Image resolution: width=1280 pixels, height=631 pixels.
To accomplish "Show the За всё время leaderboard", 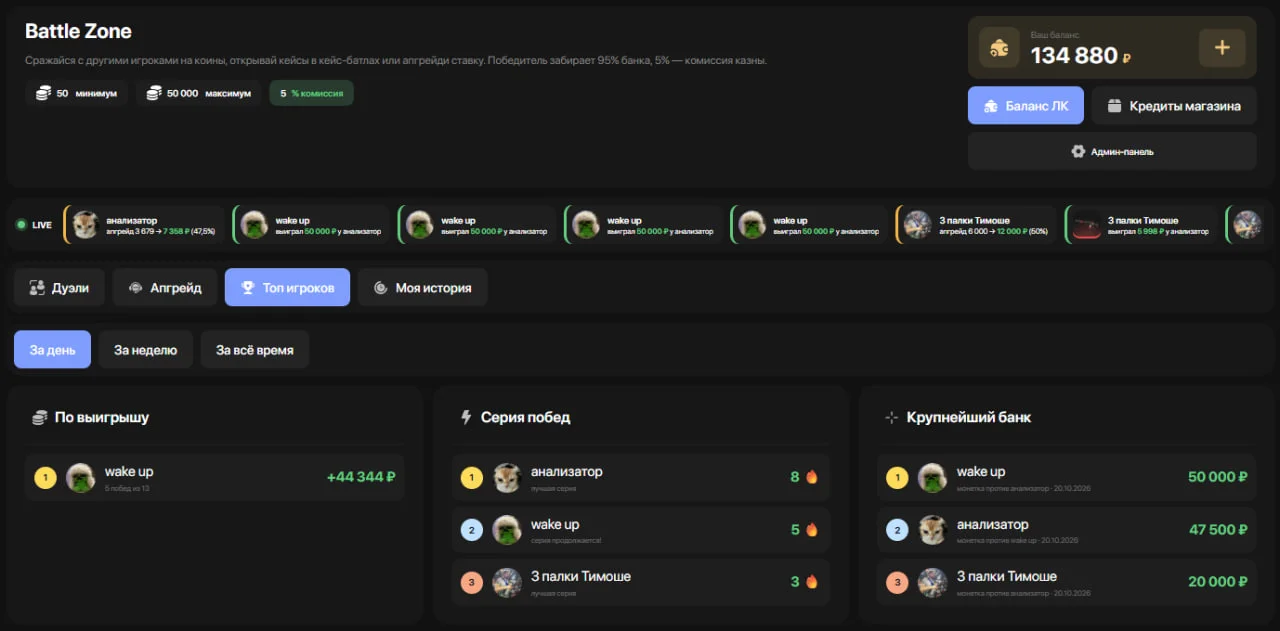I will 255,350.
